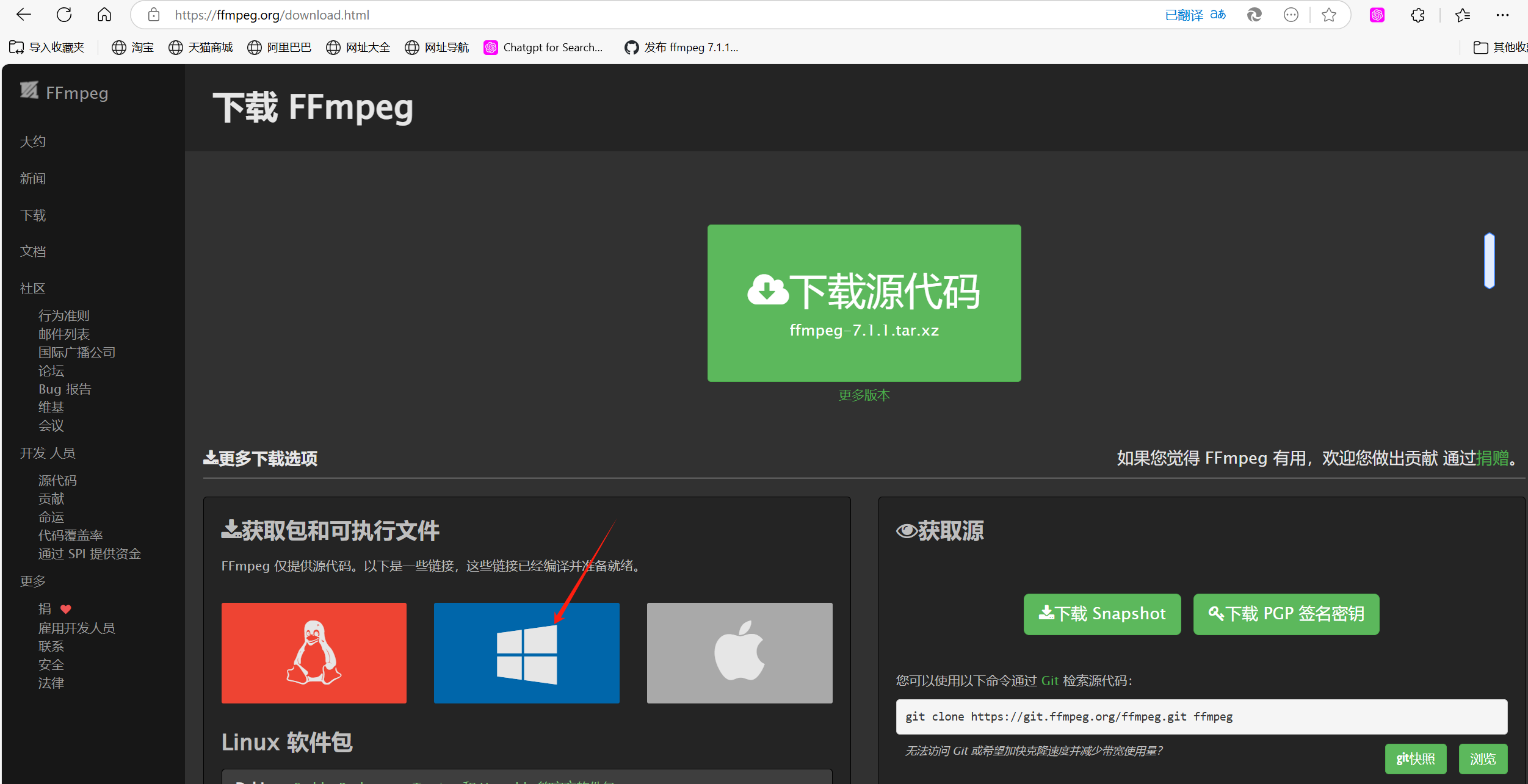Select the Windows logo download tile
This screenshot has width=1528, height=784.
coord(526,652)
